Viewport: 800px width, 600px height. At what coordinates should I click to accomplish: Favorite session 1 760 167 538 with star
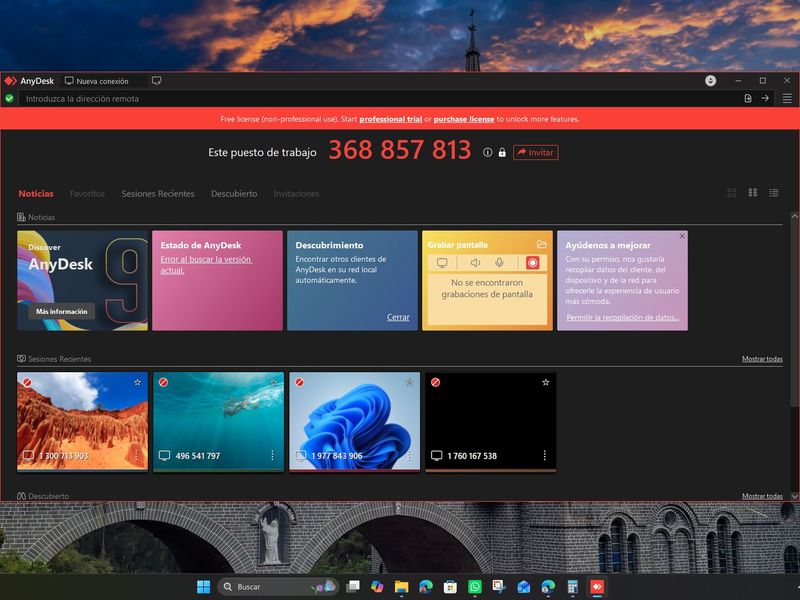click(545, 382)
